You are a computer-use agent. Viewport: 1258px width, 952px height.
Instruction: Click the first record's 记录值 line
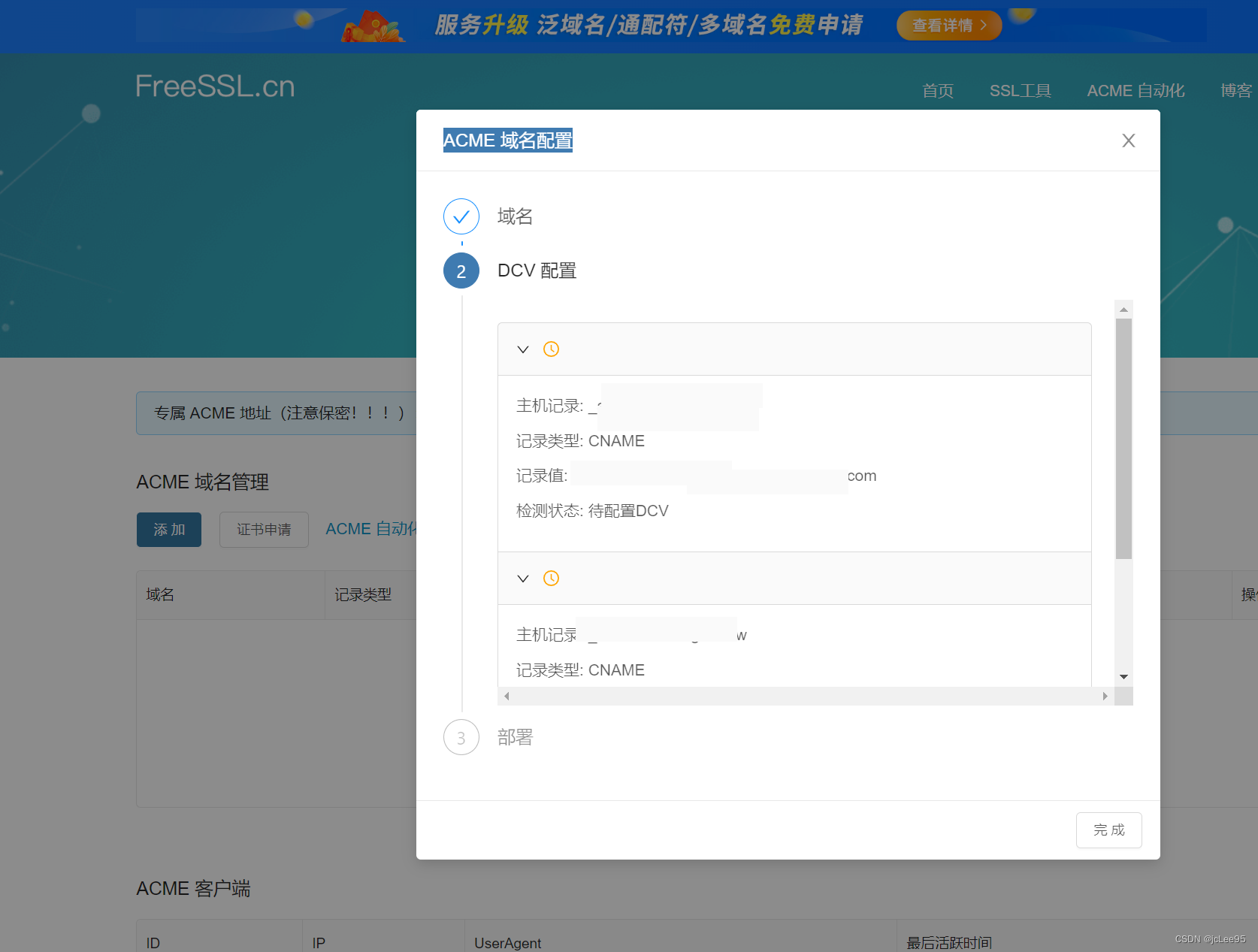pos(696,476)
